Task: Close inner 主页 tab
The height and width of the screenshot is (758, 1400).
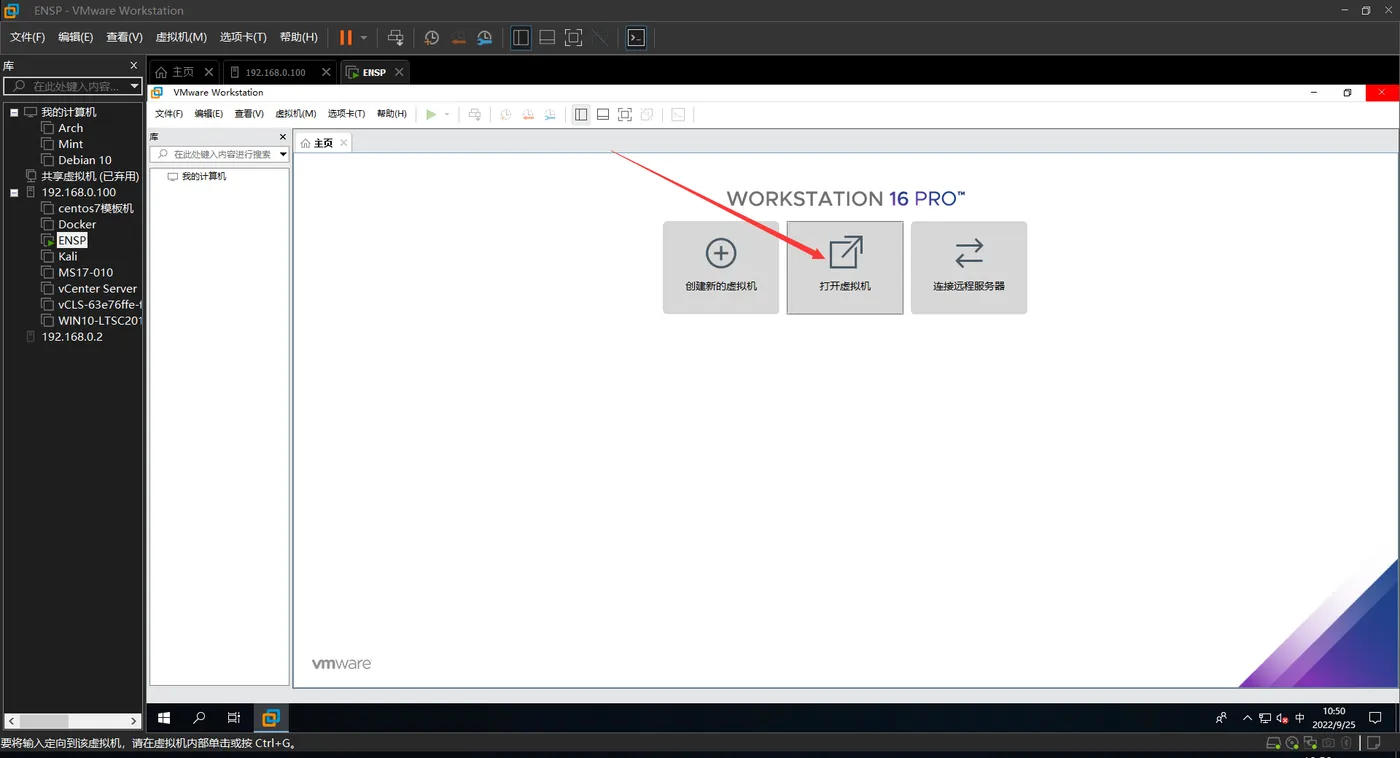Action: [x=343, y=143]
